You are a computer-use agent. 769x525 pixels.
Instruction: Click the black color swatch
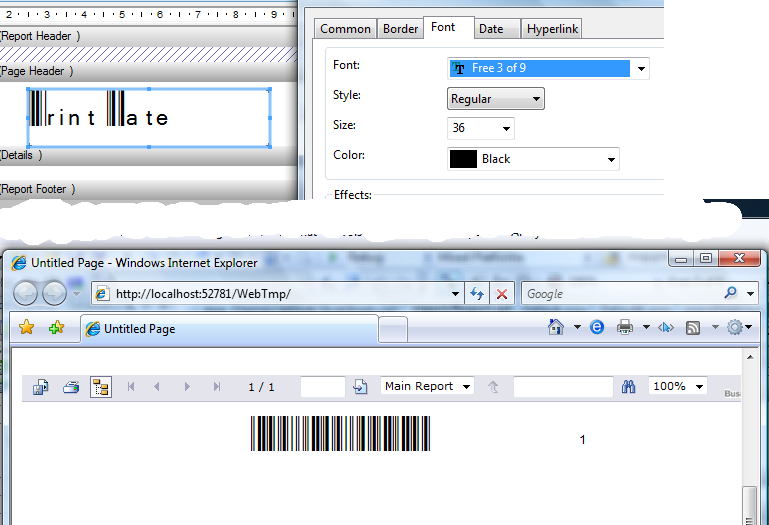(463, 159)
